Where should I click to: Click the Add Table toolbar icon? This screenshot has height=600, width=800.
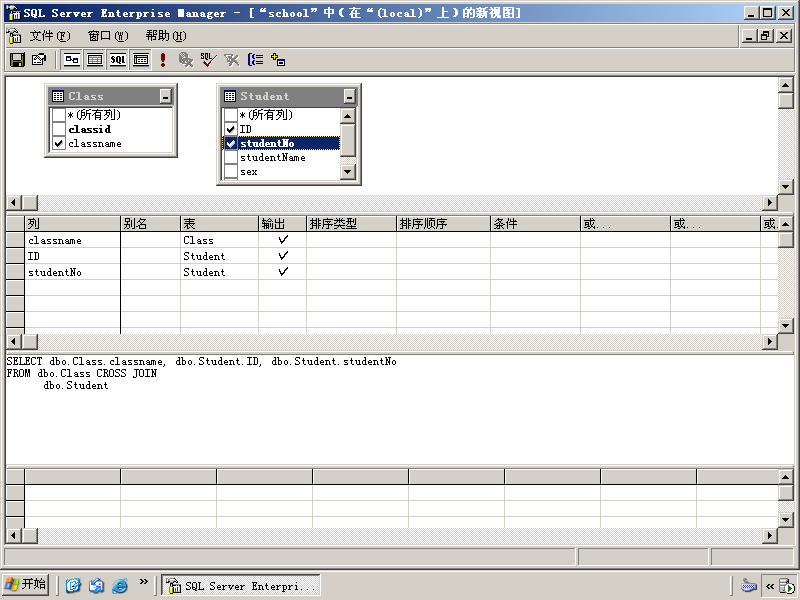click(278, 60)
